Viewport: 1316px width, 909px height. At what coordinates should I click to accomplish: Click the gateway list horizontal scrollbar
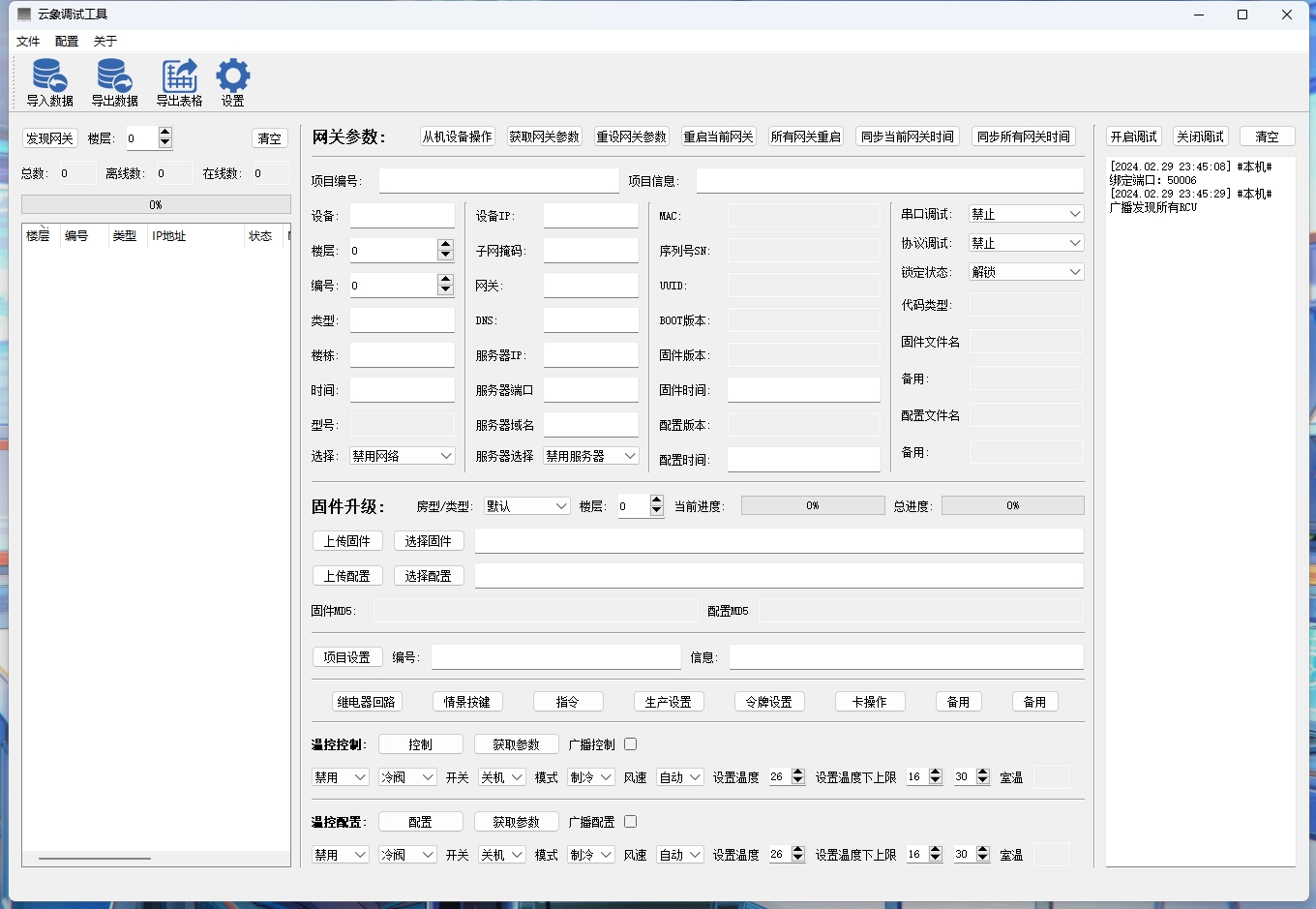point(95,858)
